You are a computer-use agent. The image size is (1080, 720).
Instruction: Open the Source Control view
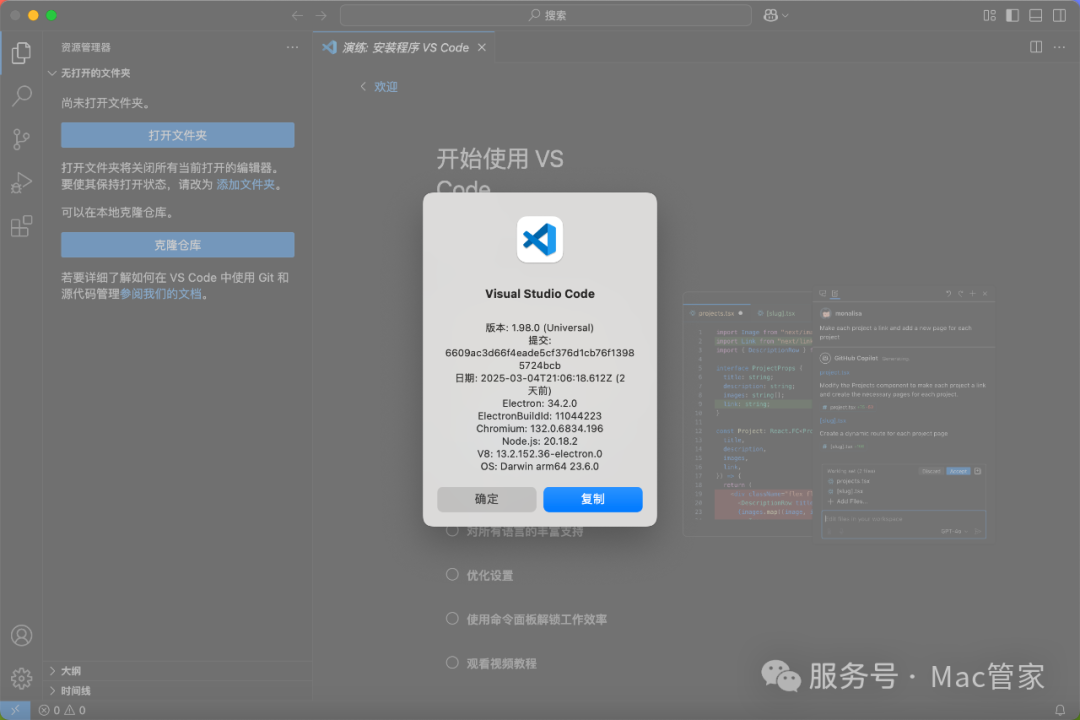[x=21, y=139]
